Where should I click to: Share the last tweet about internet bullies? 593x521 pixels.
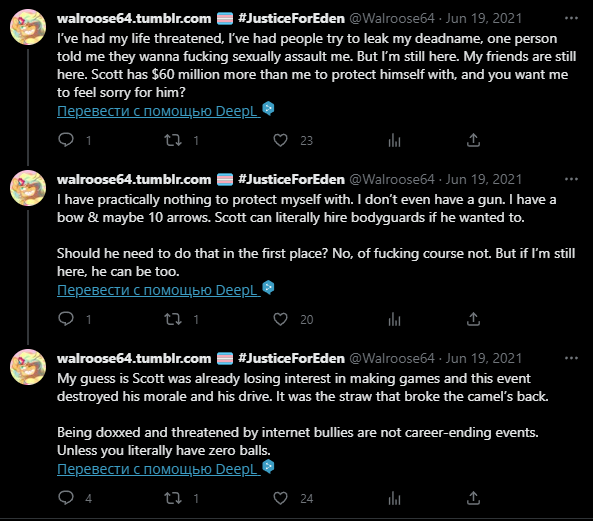[473, 498]
